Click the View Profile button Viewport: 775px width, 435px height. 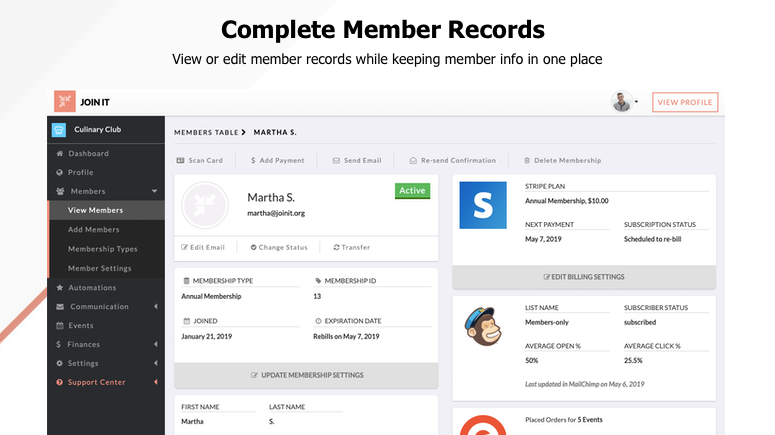[x=685, y=102]
